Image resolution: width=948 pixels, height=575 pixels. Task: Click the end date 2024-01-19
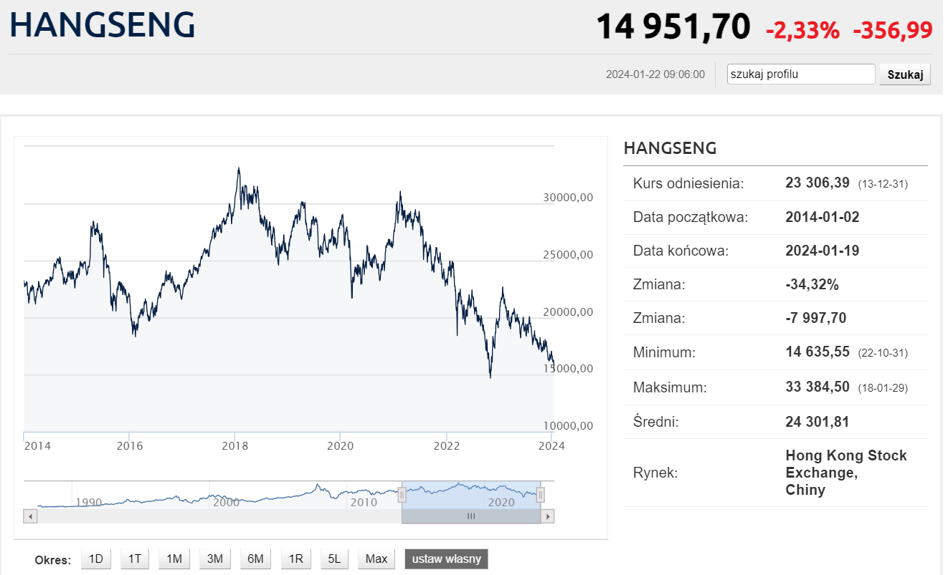[x=822, y=251]
